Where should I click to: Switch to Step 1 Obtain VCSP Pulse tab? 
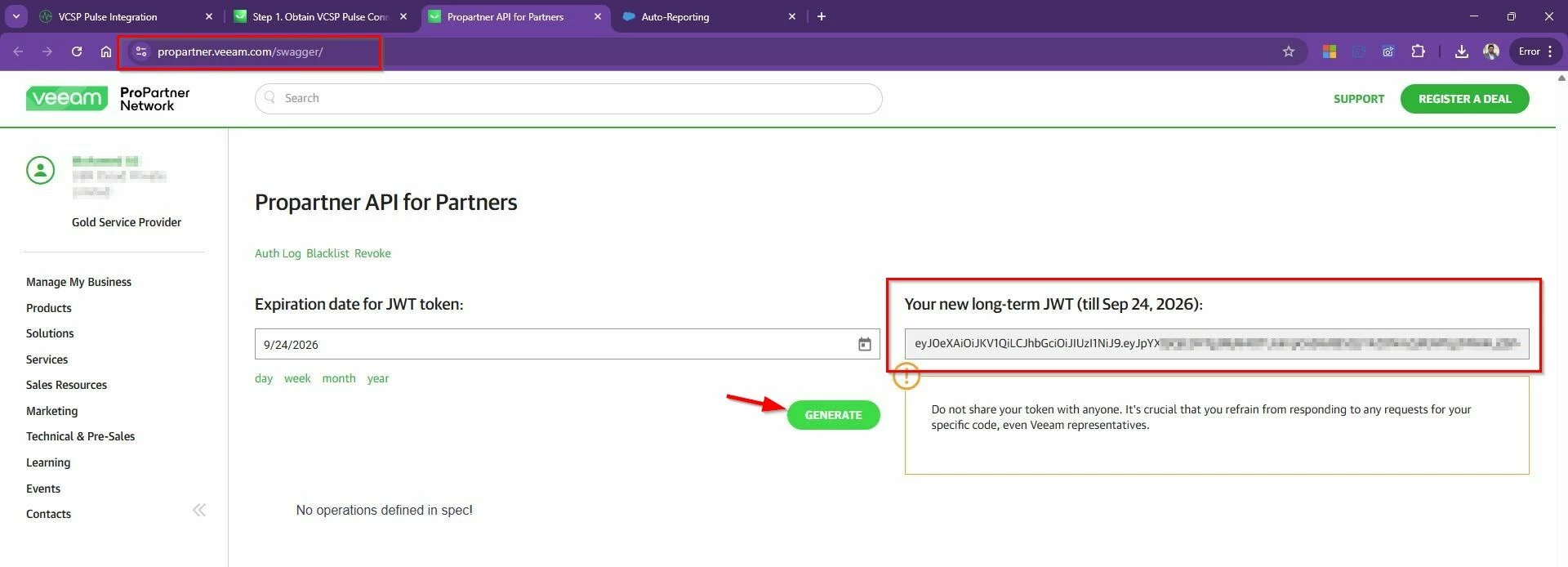point(321,16)
